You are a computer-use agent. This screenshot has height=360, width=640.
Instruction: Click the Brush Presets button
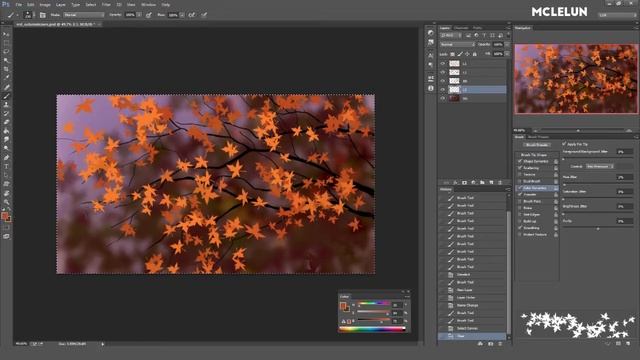537,145
